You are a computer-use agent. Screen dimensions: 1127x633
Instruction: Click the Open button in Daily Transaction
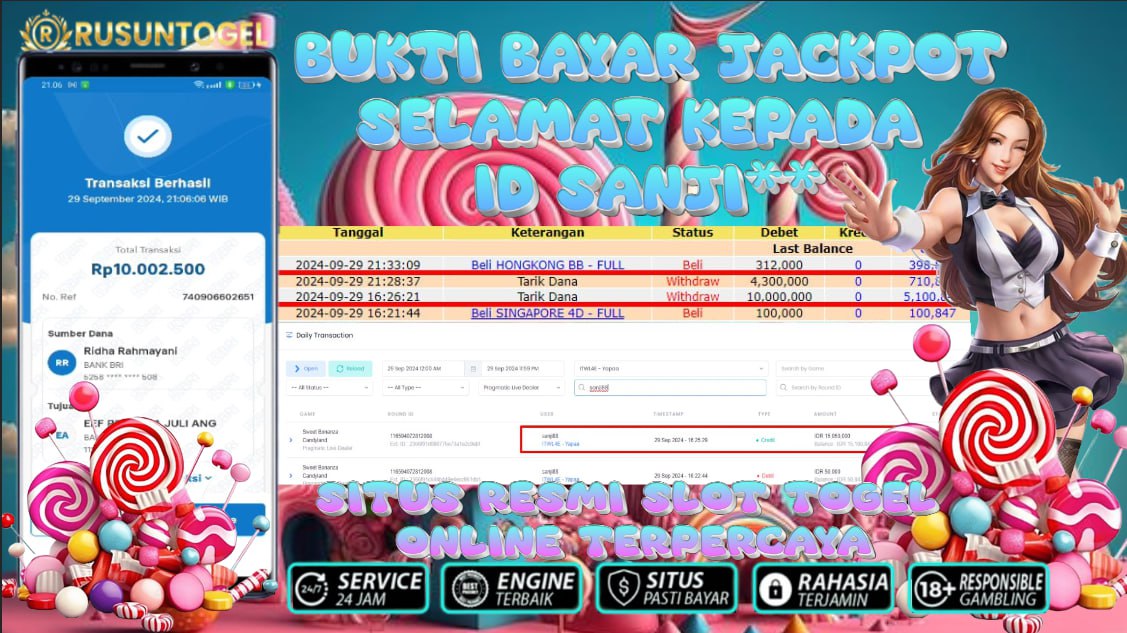[x=305, y=369]
